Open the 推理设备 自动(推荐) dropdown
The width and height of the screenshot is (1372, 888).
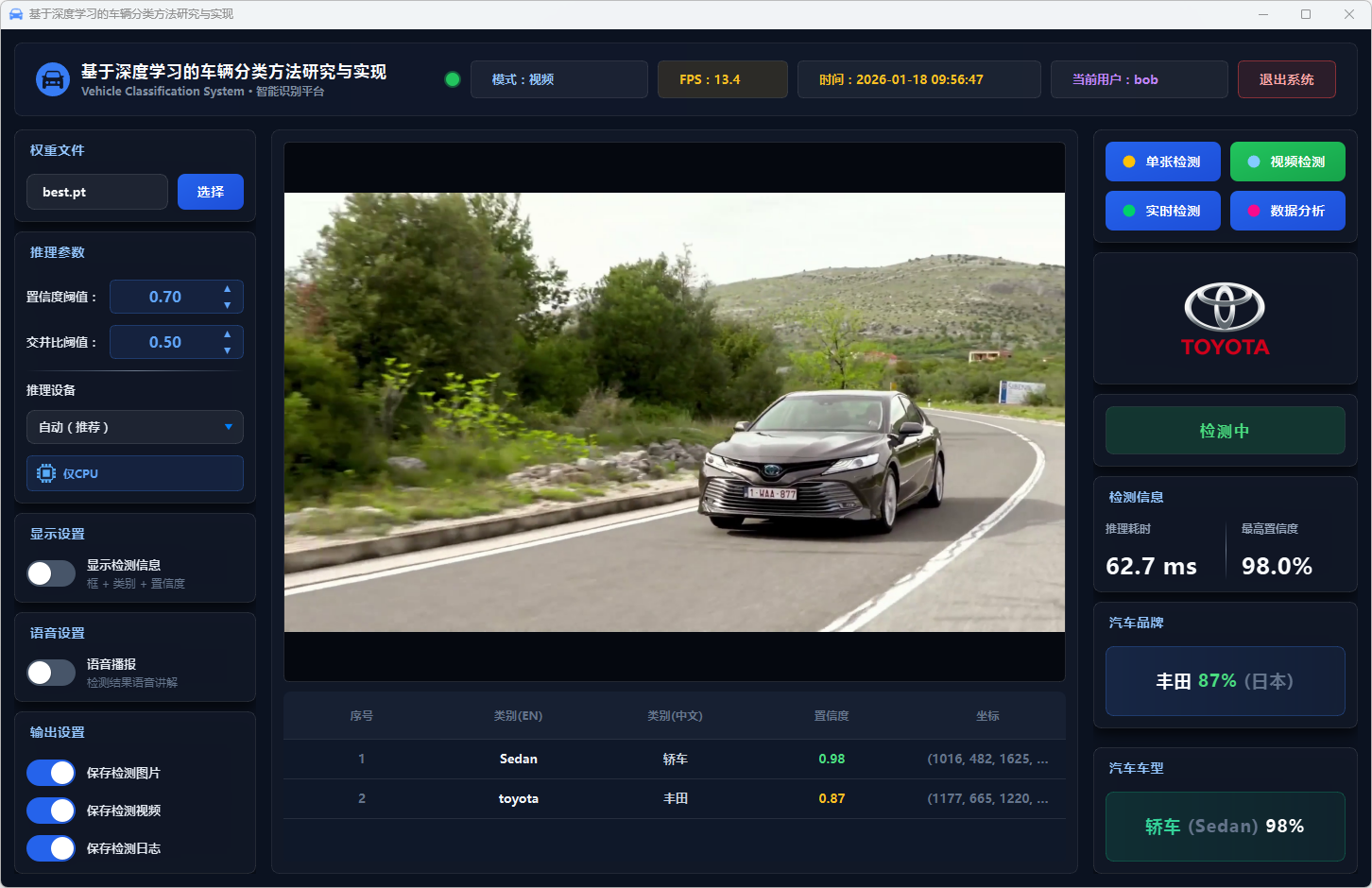pos(135,427)
